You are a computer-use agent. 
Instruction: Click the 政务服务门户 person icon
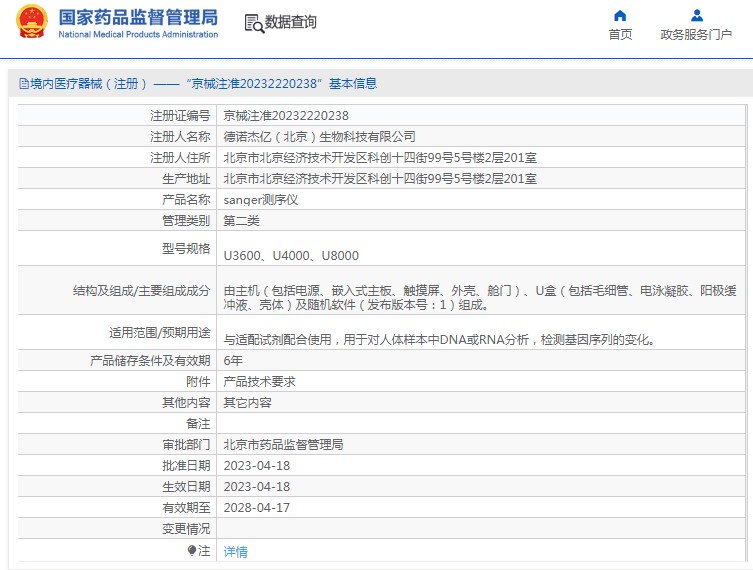click(697, 15)
